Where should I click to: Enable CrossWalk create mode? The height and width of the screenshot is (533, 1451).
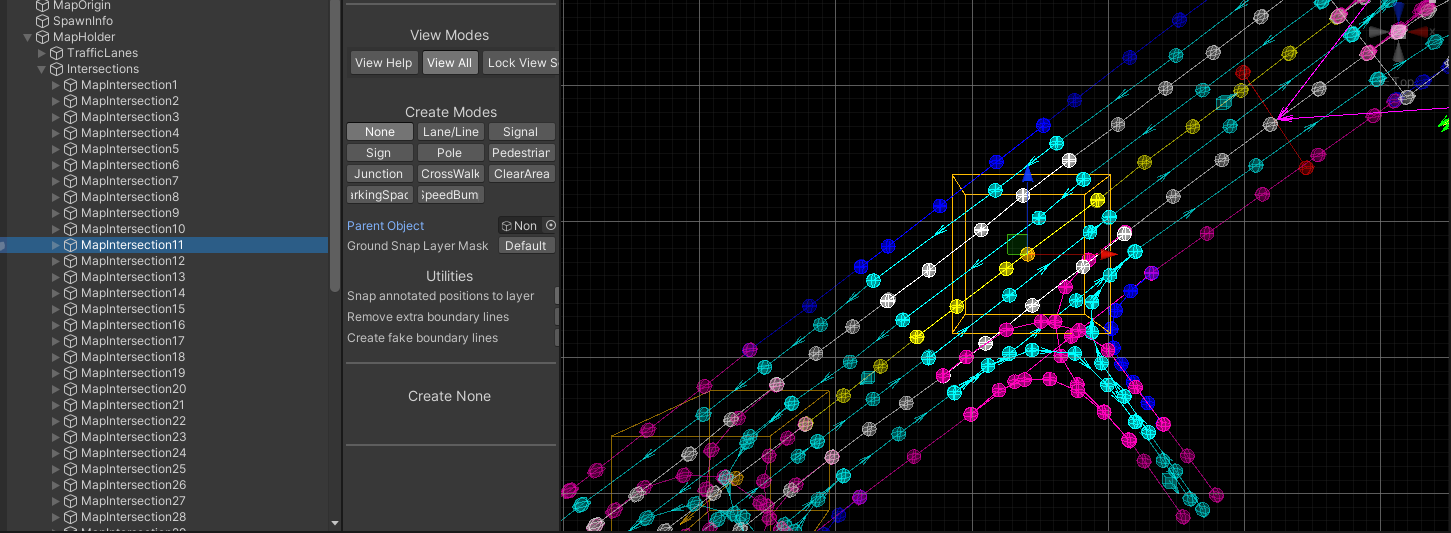pos(451,174)
